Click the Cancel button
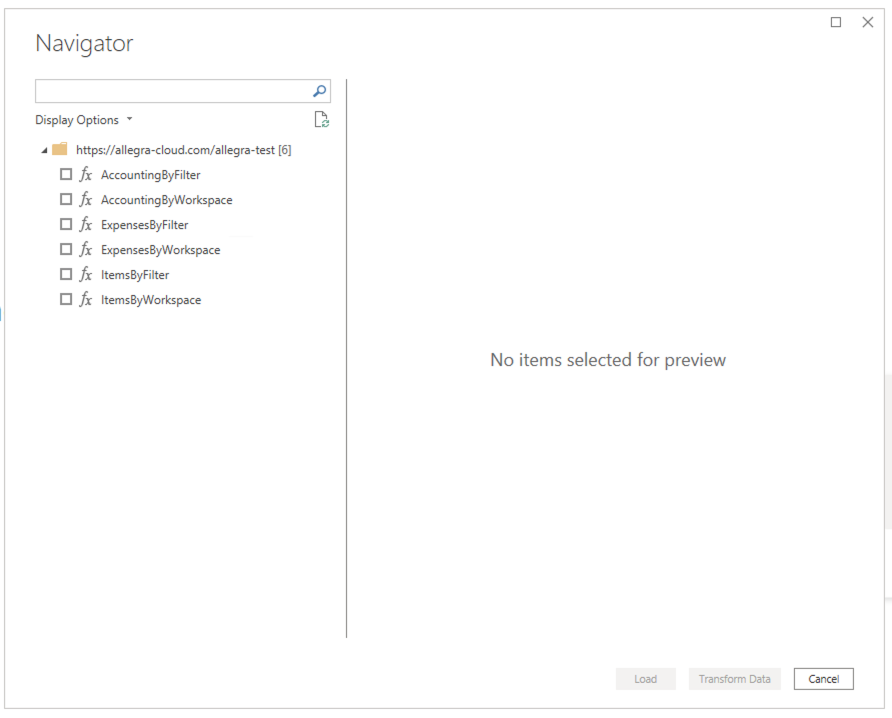892x718 pixels. (x=823, y=678)
